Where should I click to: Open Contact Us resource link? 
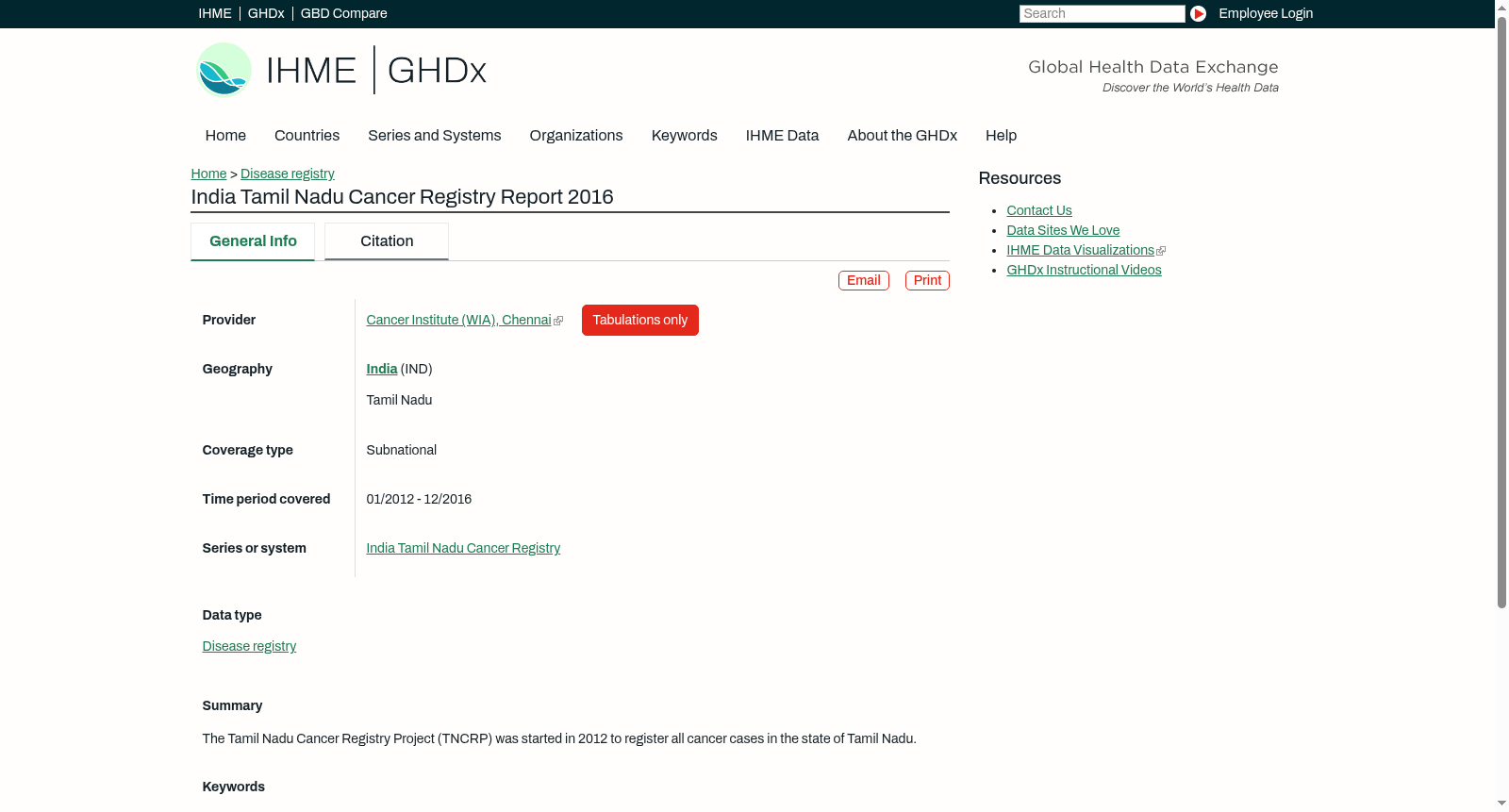click(1039, 211)
